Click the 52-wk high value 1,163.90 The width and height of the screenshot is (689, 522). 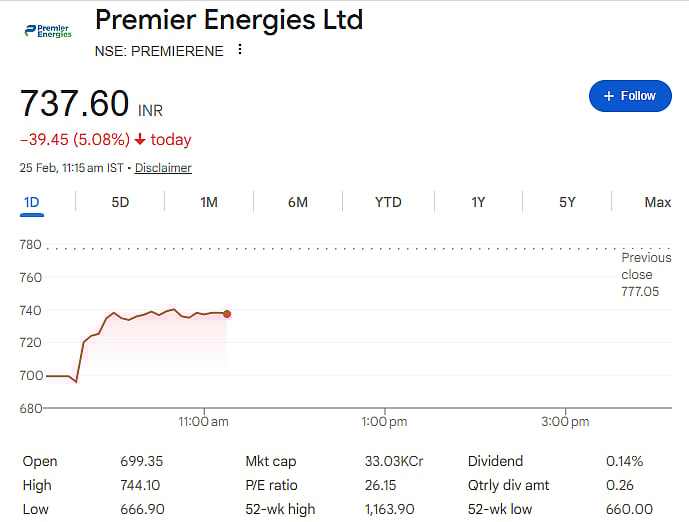391,509
